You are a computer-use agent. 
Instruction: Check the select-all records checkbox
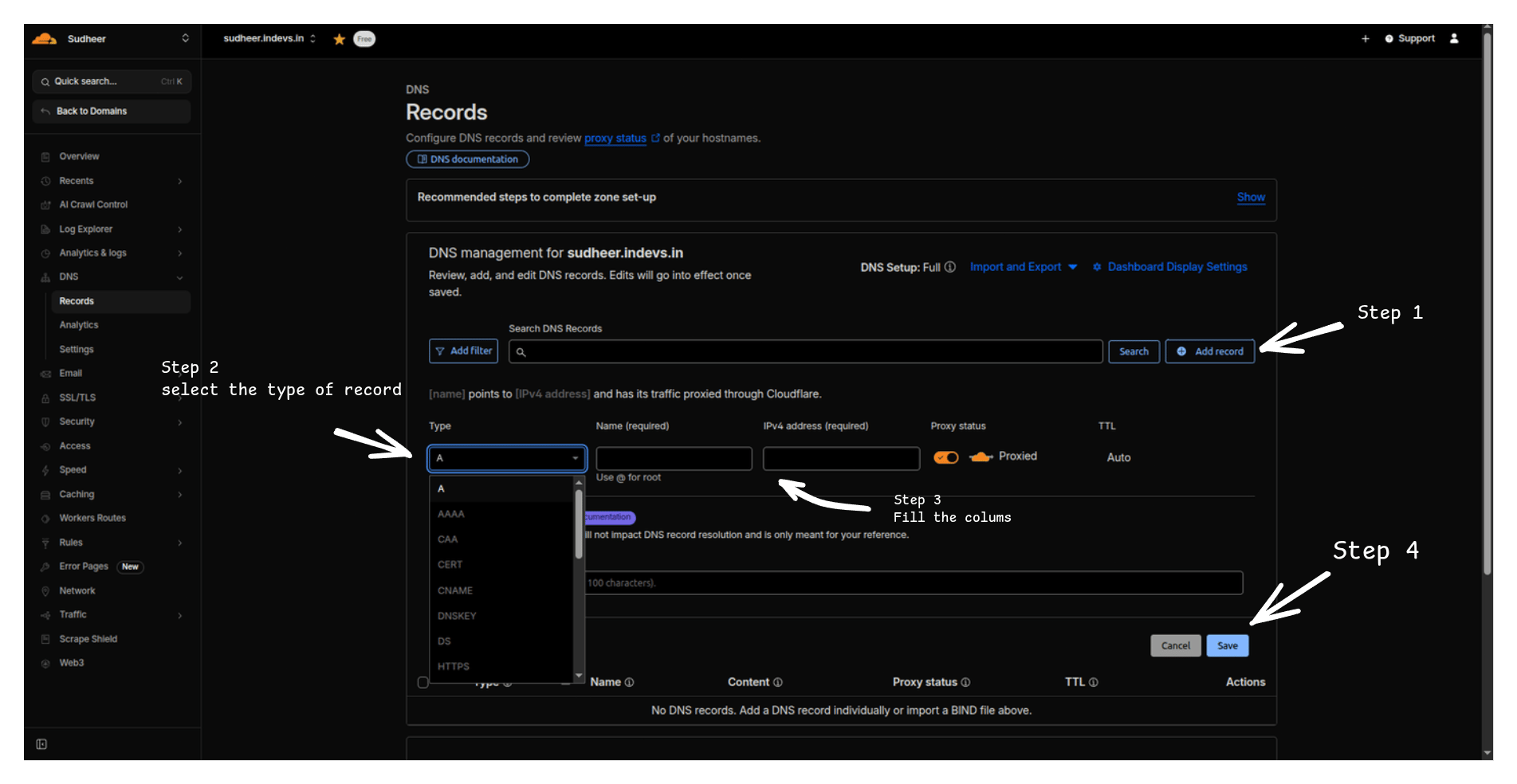point(423,682)
